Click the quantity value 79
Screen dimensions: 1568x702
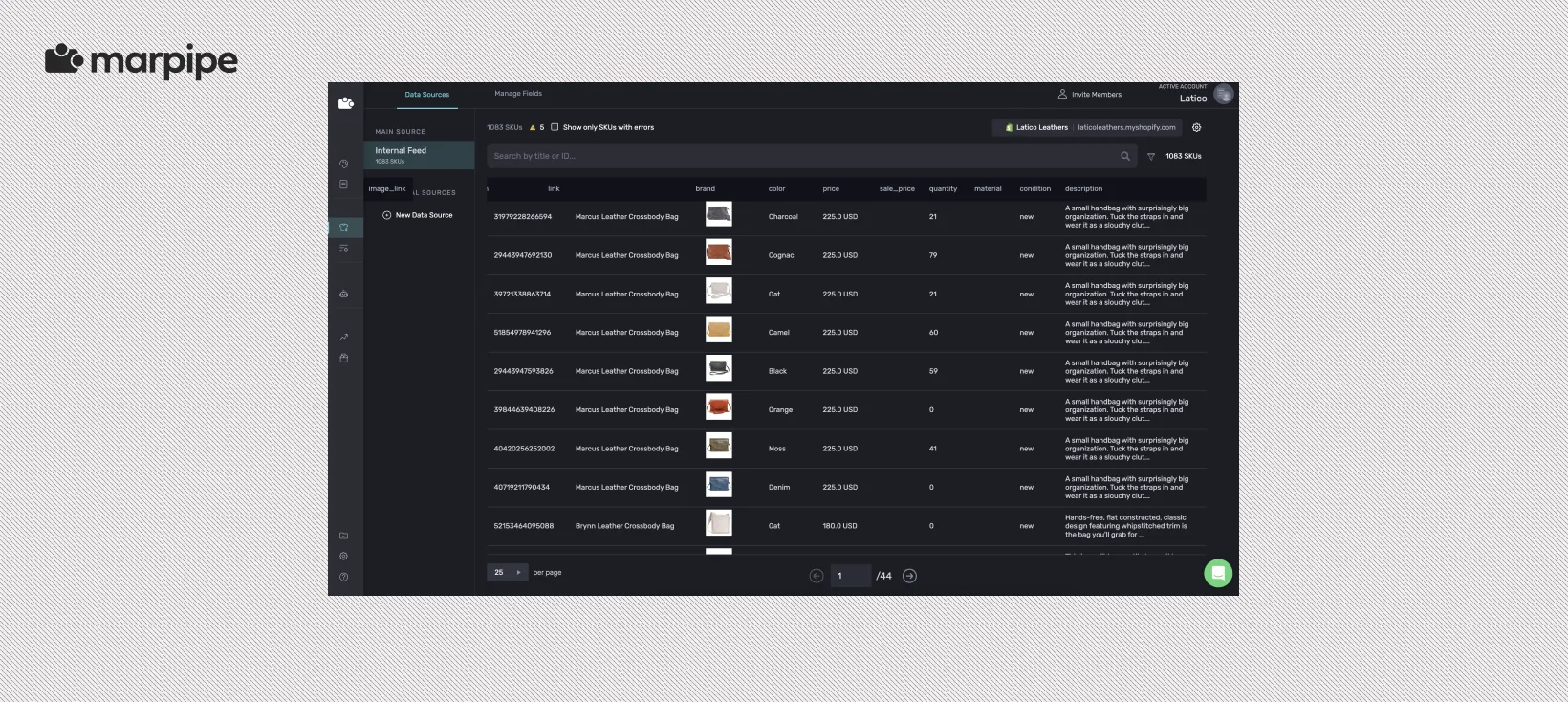(933, 255)
